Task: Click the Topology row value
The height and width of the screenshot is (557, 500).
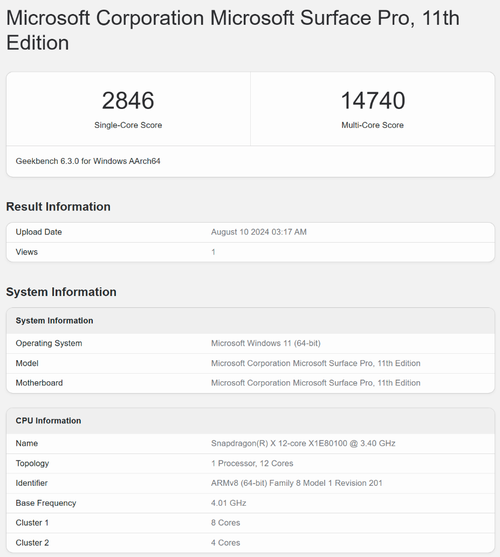Action: (252, 463)
